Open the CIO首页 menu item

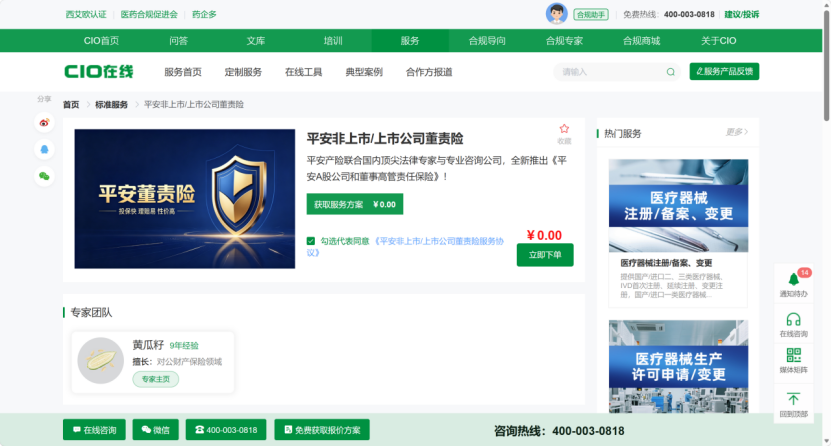coord(101,41)
